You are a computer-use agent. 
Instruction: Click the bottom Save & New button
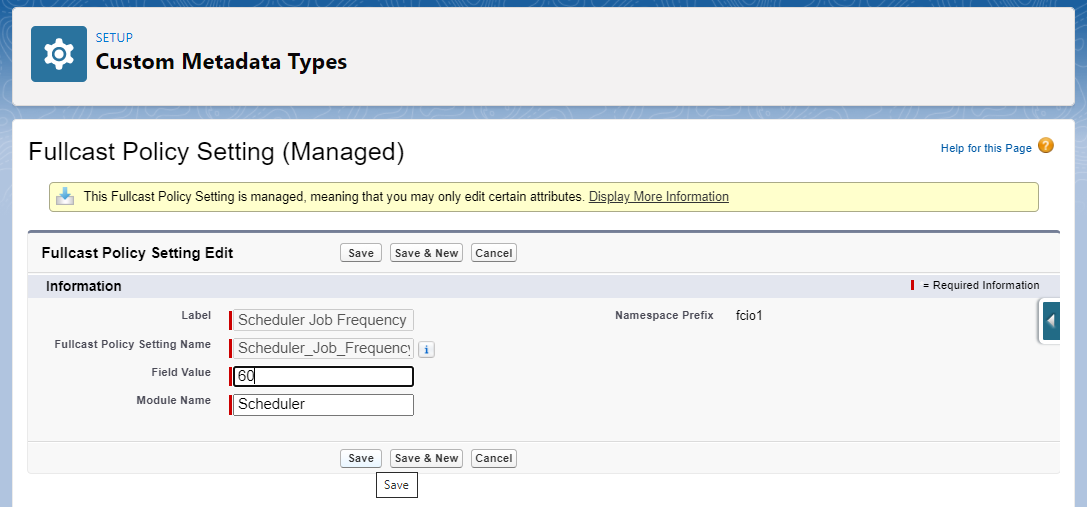click(426, 458)
